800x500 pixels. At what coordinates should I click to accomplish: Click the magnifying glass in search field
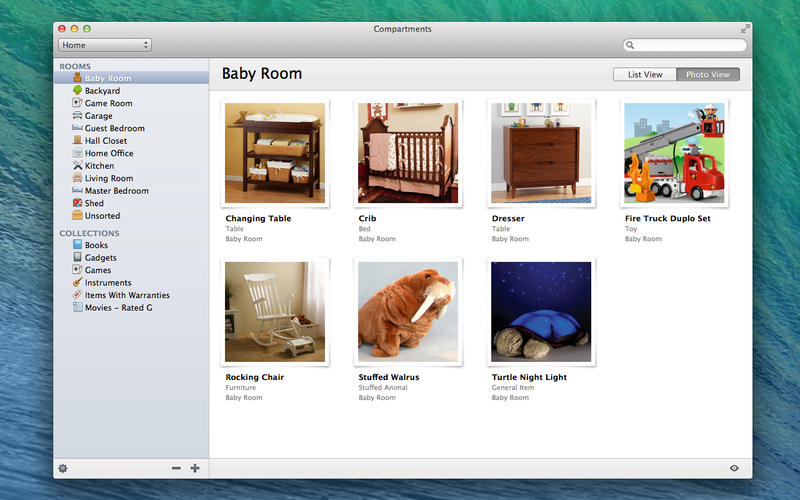pos(630,45)
